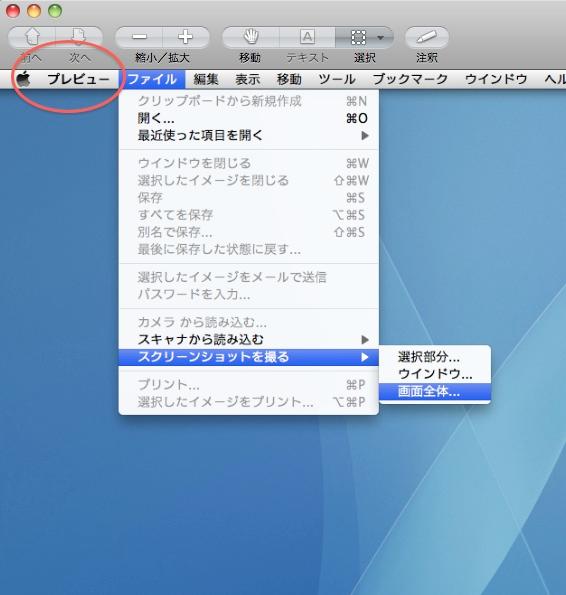Screen dimensions: 566x595
Task: Open the ツール menu
Action: (x=337, y=79)
